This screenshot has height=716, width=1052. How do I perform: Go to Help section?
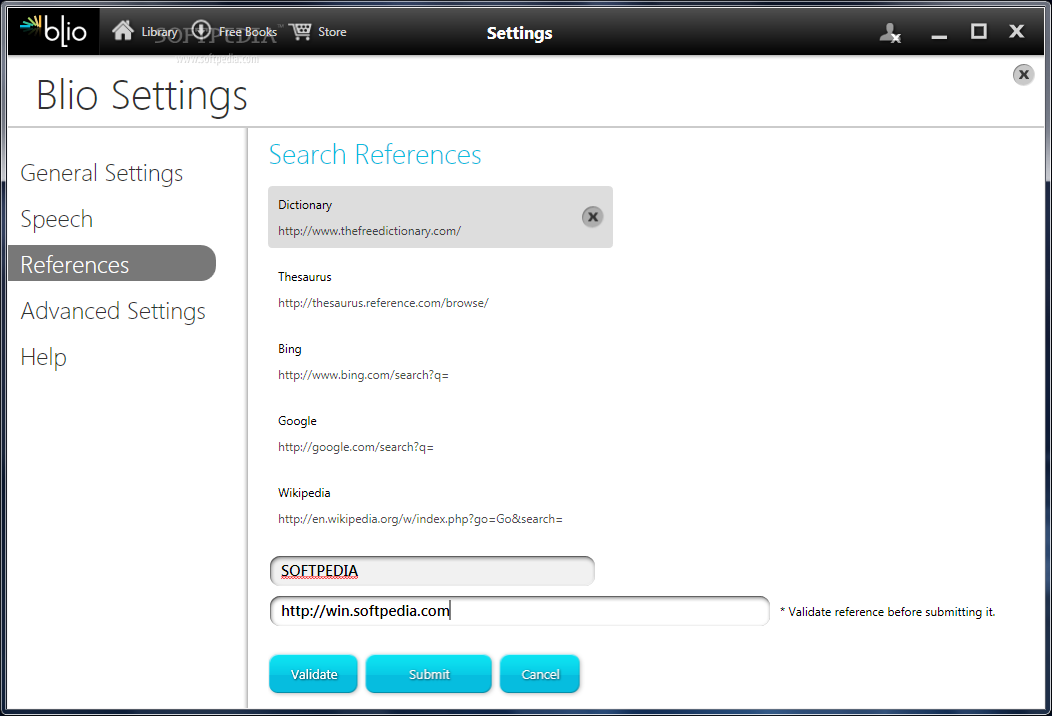tap(44, 357)
